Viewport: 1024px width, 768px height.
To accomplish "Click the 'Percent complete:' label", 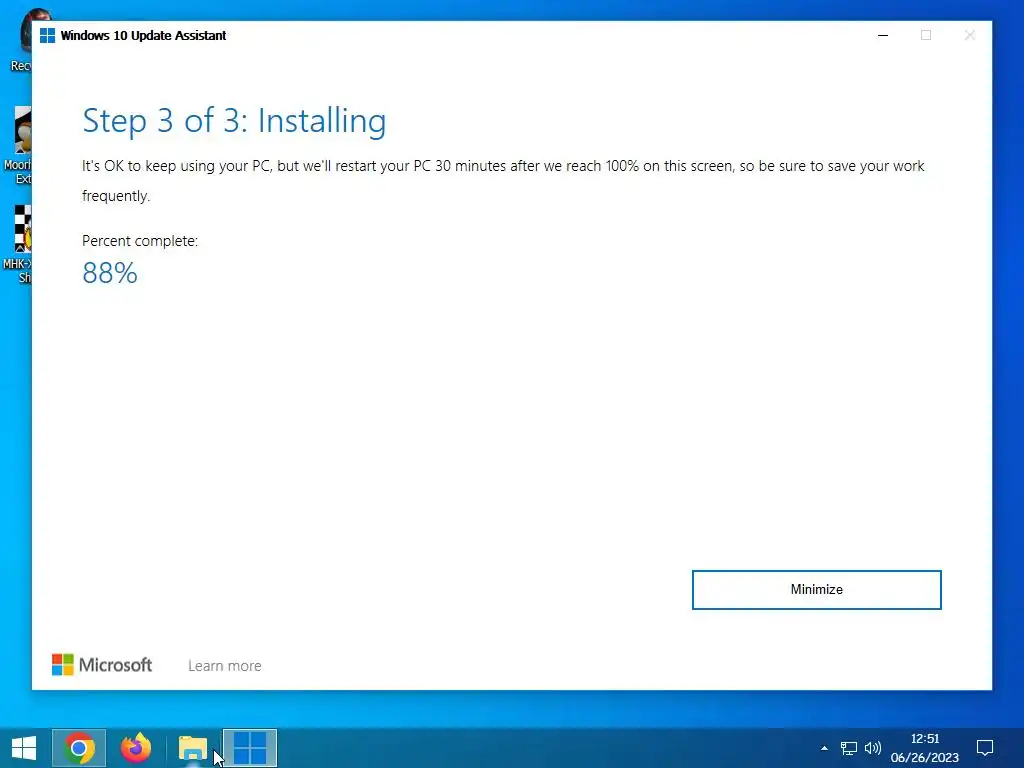I will (x=140, y=241).
